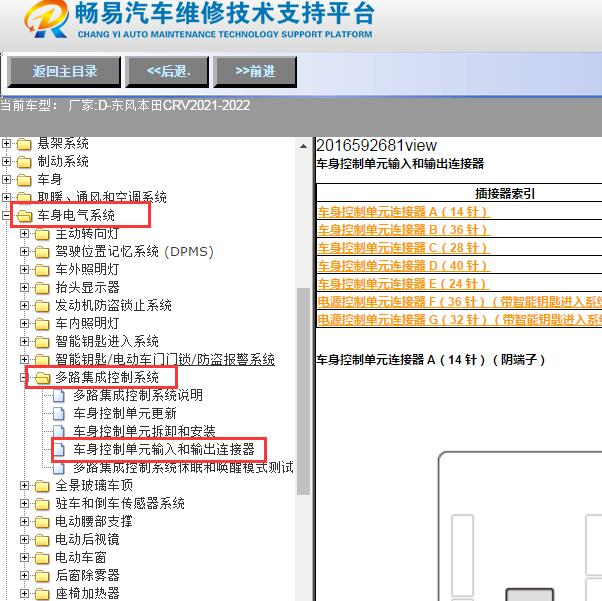
Task: Click the 抬头显示器 folder icon
Action: [x=42, y=288]
